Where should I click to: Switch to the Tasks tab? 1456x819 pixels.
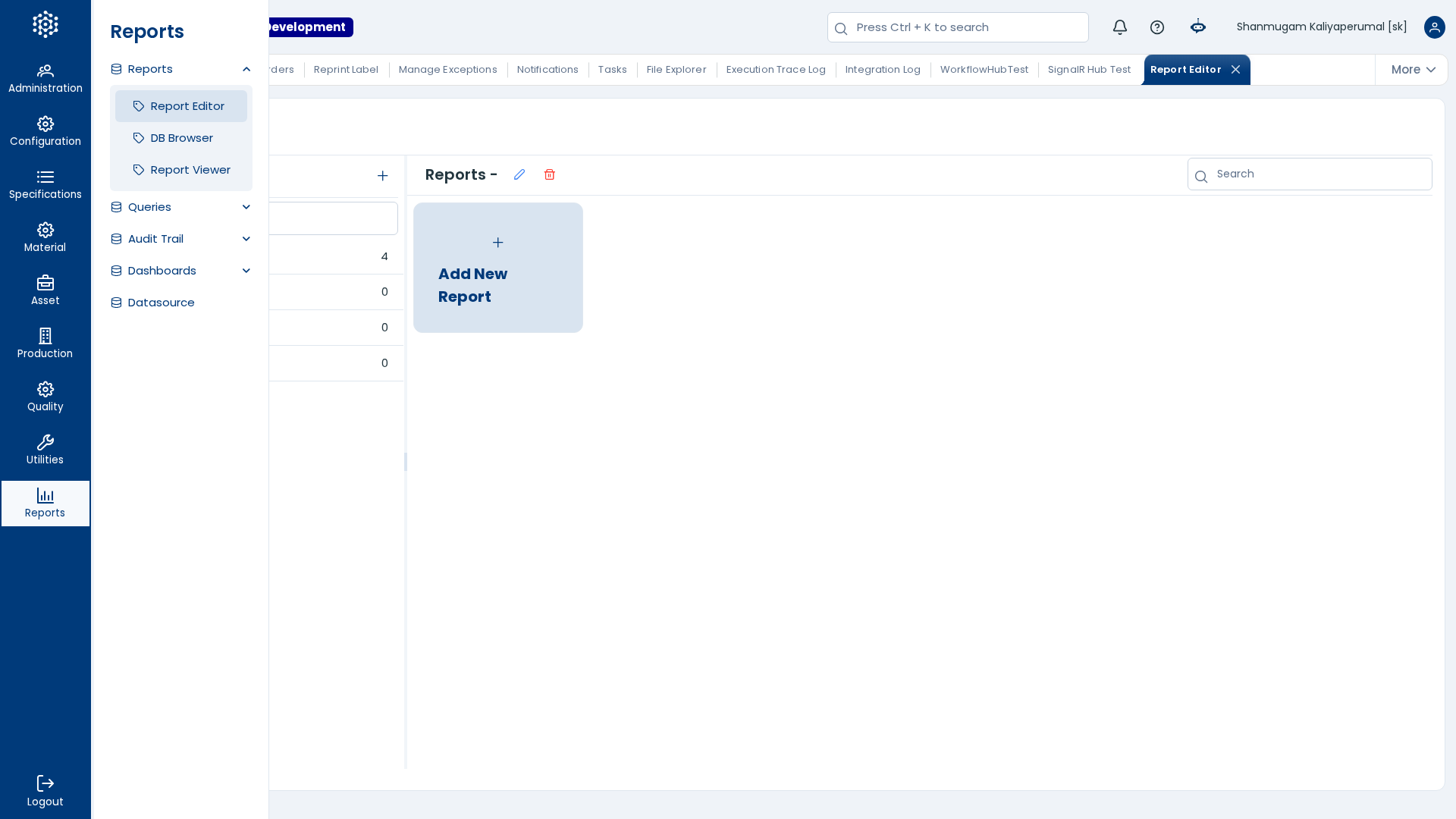tap(613, 70)
